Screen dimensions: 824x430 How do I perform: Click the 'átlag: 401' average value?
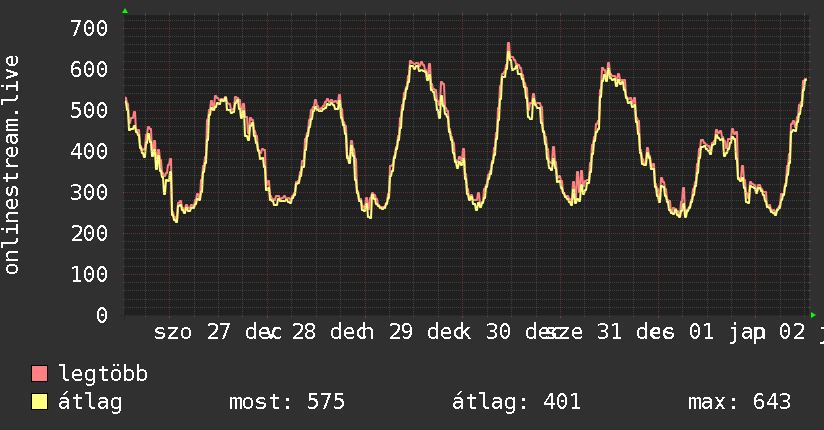(x=516, y=402)
